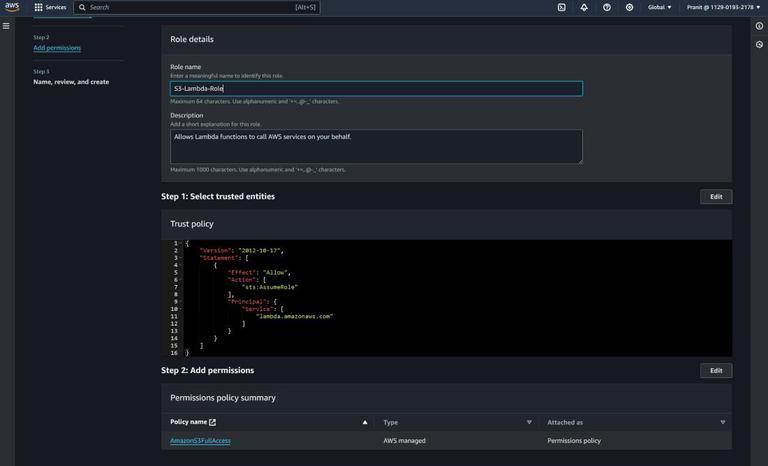
Task: Click the Attached as column header
Action: (565, 422)
